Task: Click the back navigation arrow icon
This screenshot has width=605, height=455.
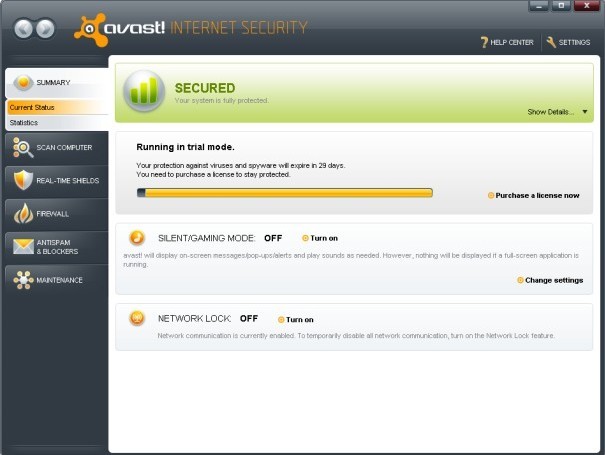Action: 25,29
